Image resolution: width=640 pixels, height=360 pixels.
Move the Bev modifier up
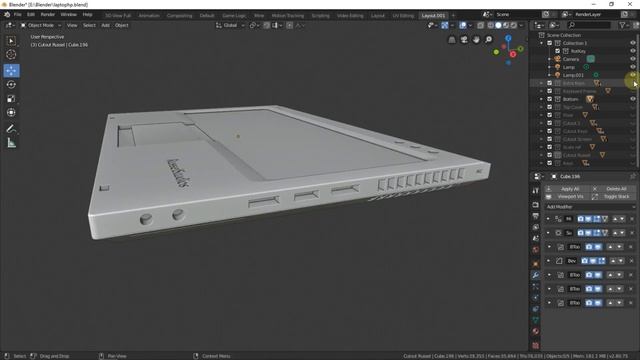(613, 261)
